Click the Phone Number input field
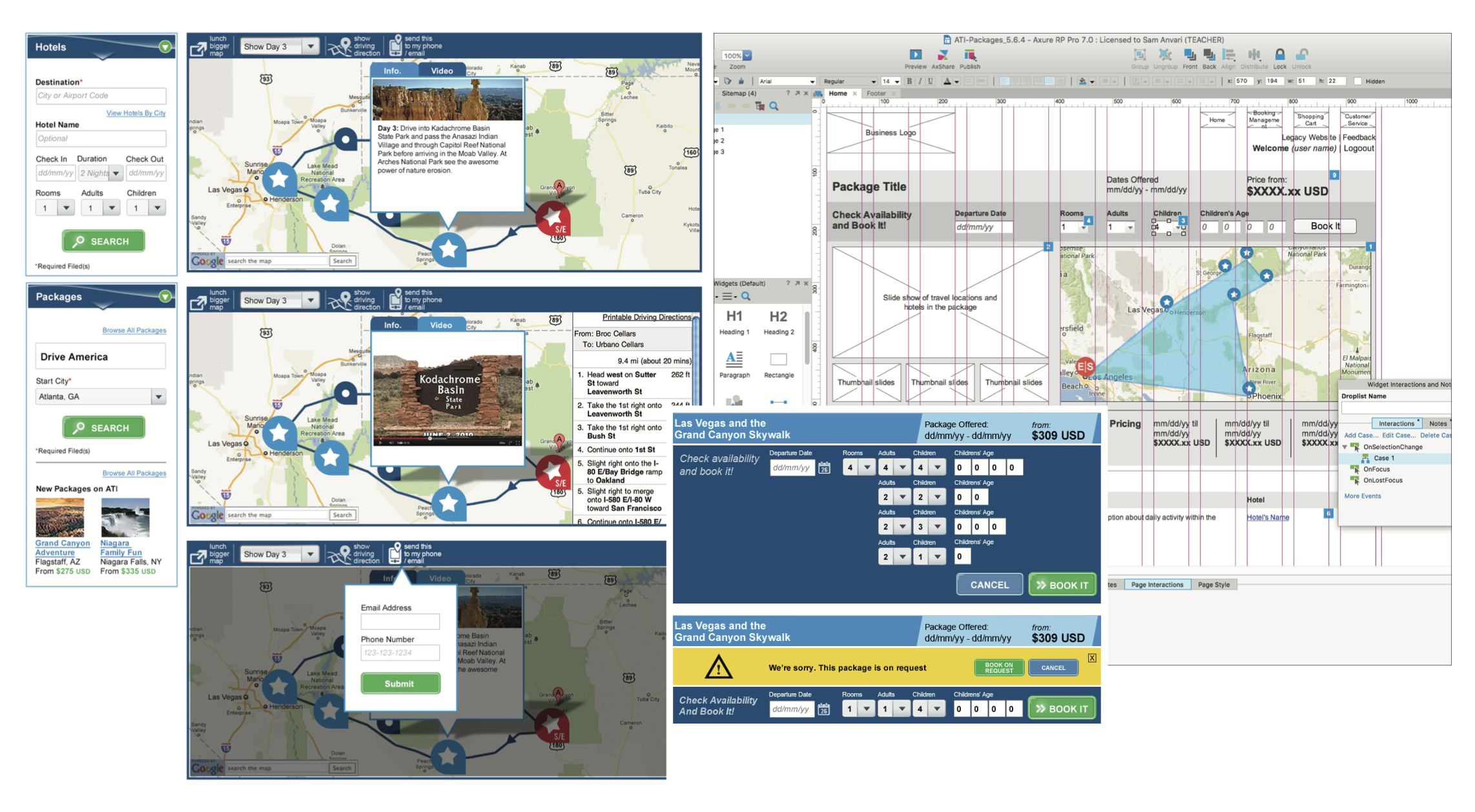1475x812 pixels. tap(400, 653)
